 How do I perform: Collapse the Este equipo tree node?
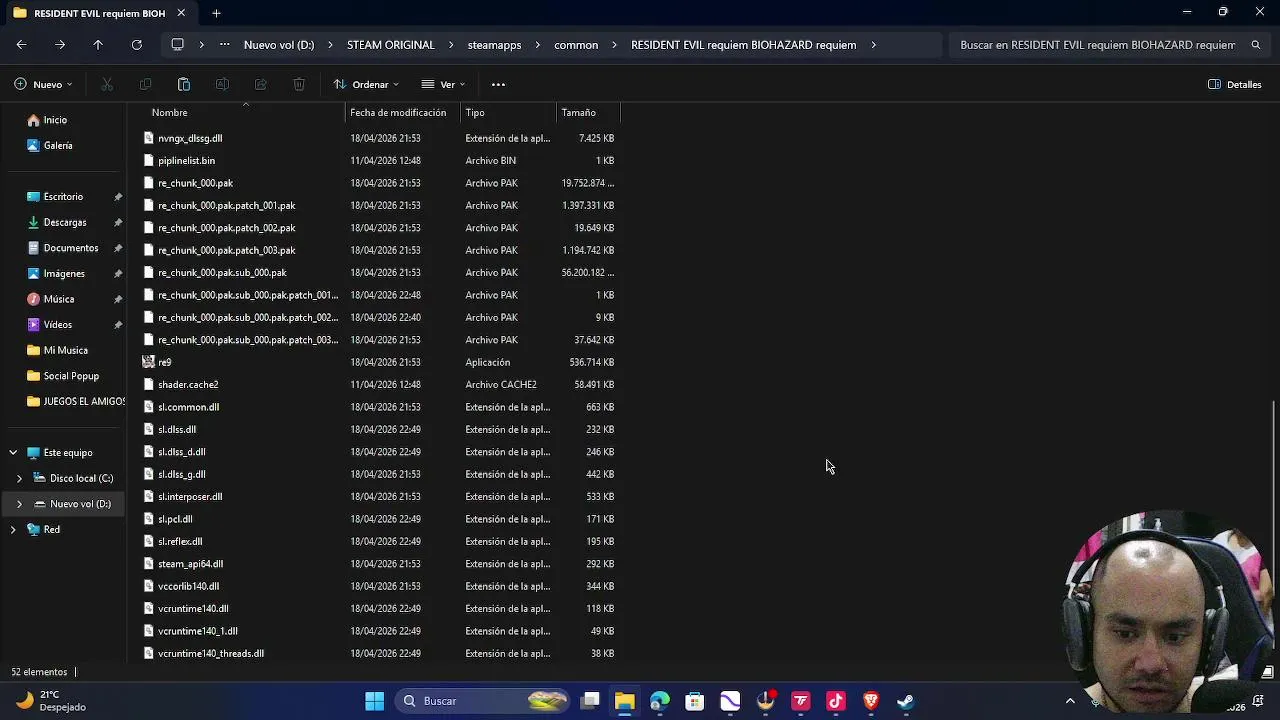click(x=13, y=452)
